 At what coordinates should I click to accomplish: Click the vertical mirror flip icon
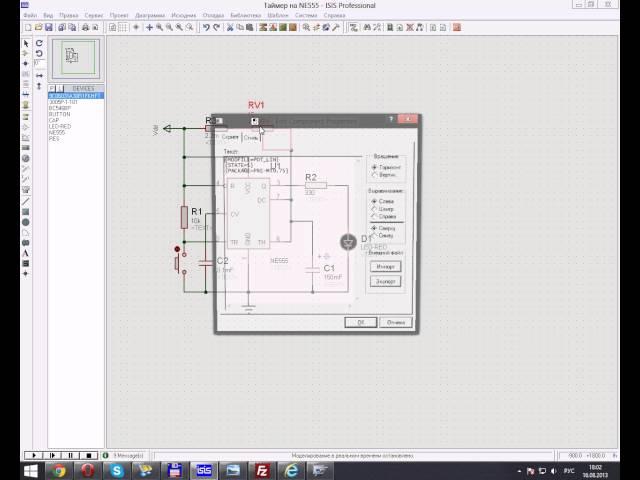click(39, 86)
